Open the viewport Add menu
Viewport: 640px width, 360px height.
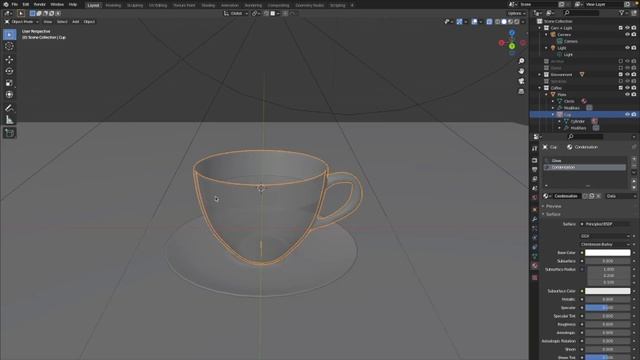[76, 22]
